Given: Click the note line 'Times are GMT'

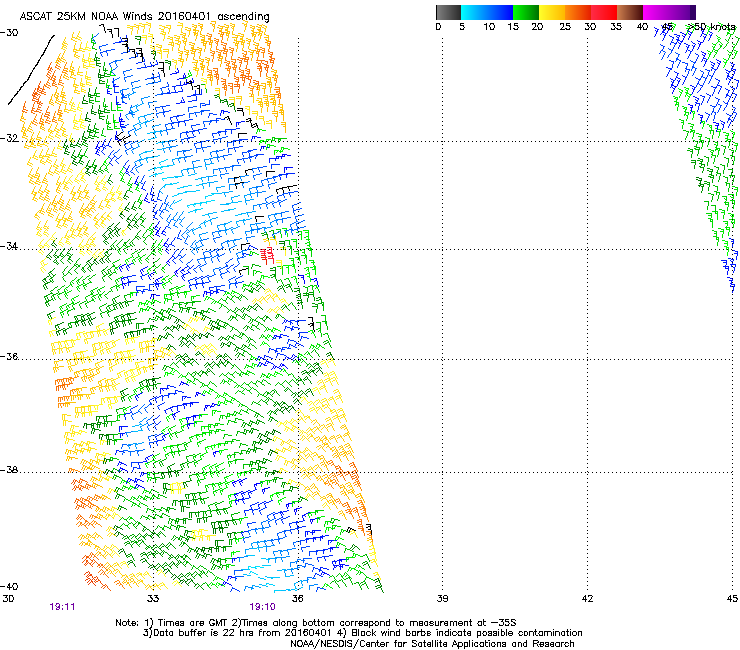Looking at the screenshot, I should pos(192,623).
